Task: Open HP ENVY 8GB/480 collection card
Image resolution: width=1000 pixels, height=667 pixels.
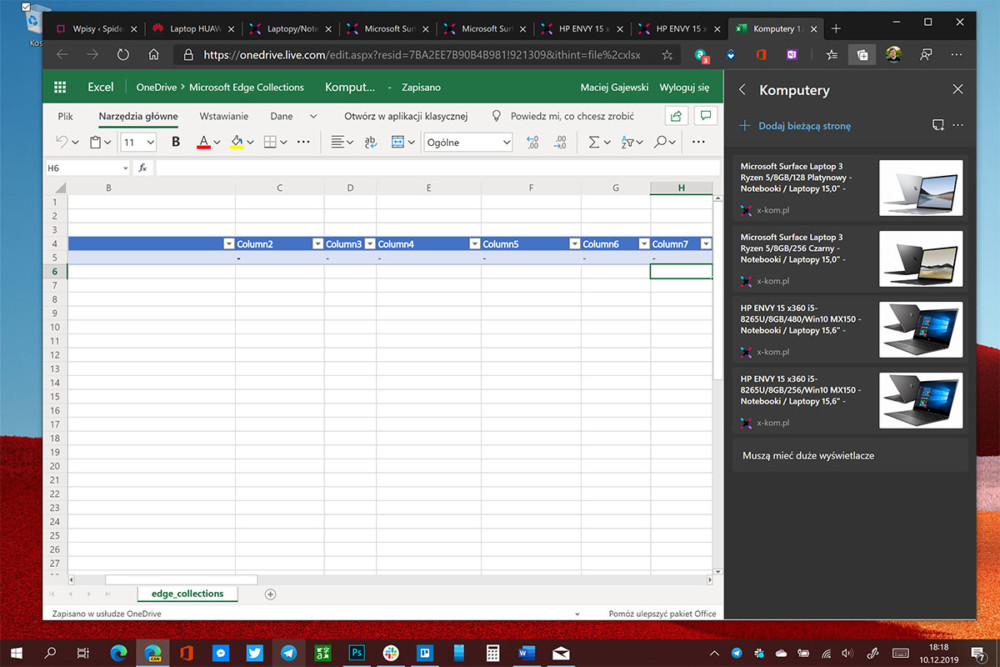Action: click(850, 329)
